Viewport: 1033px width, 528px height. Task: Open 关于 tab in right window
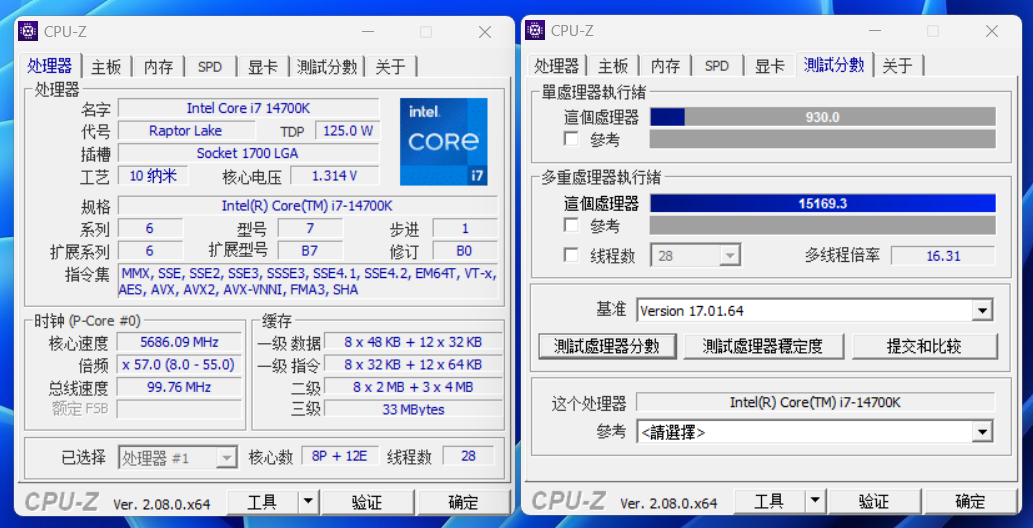(x=899, y=66)
